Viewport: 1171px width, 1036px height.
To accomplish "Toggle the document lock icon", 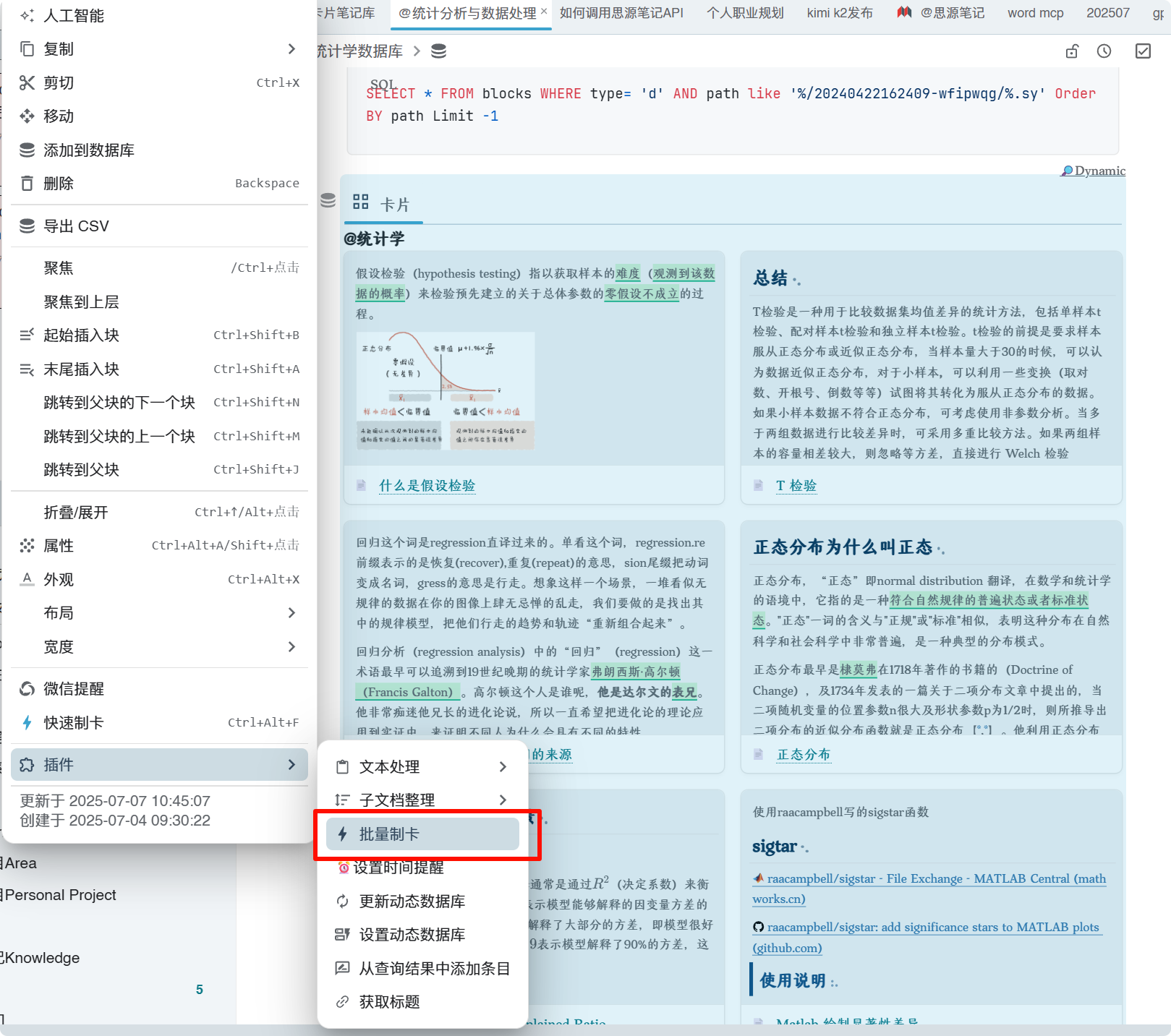I will (1072, 51).
